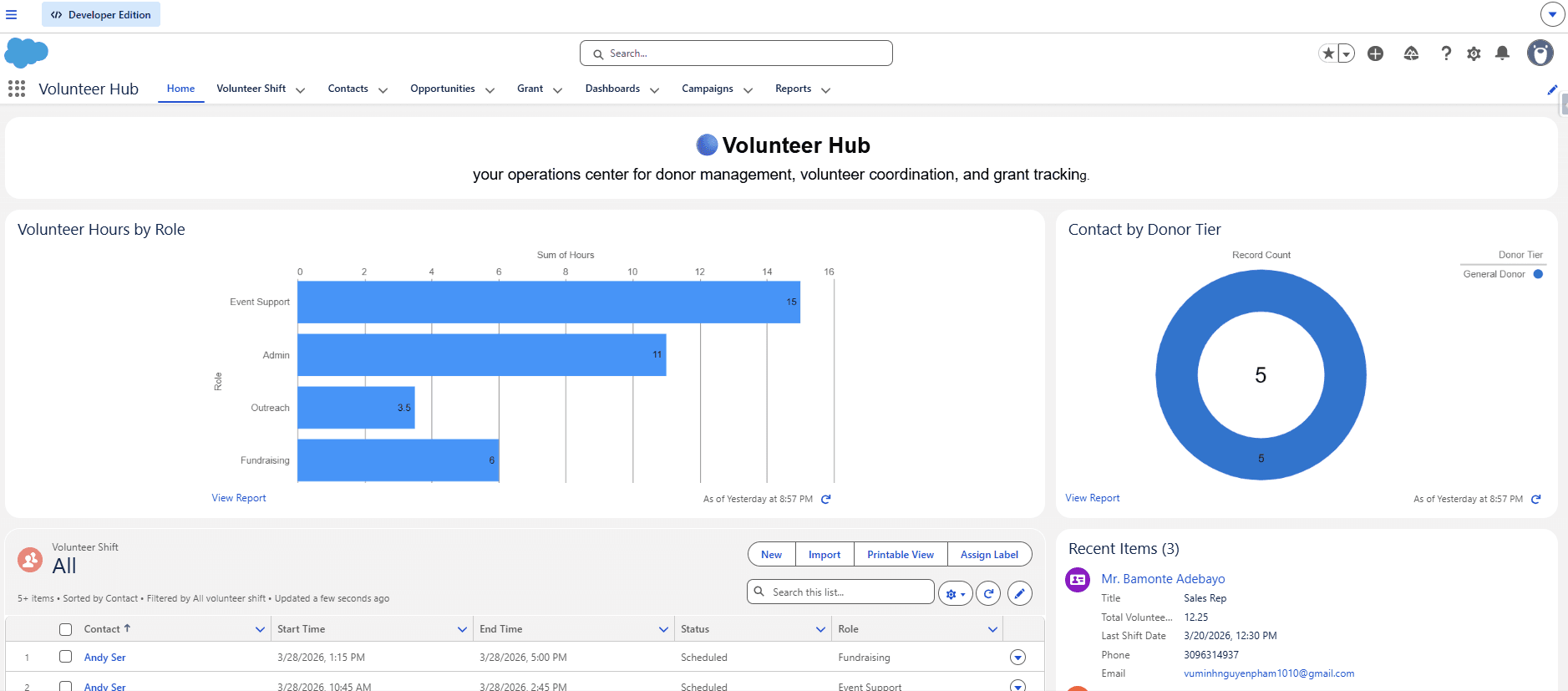Click the Printable View button
The width and height of the screenshot is (1568, 691).
click(x=901, y=555)
